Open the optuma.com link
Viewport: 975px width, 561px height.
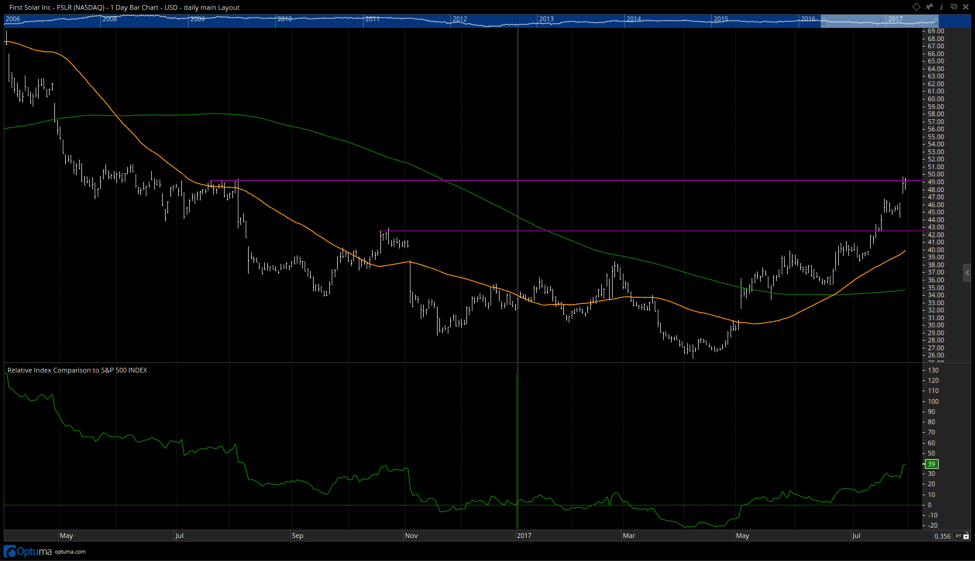tap(70, 552)
